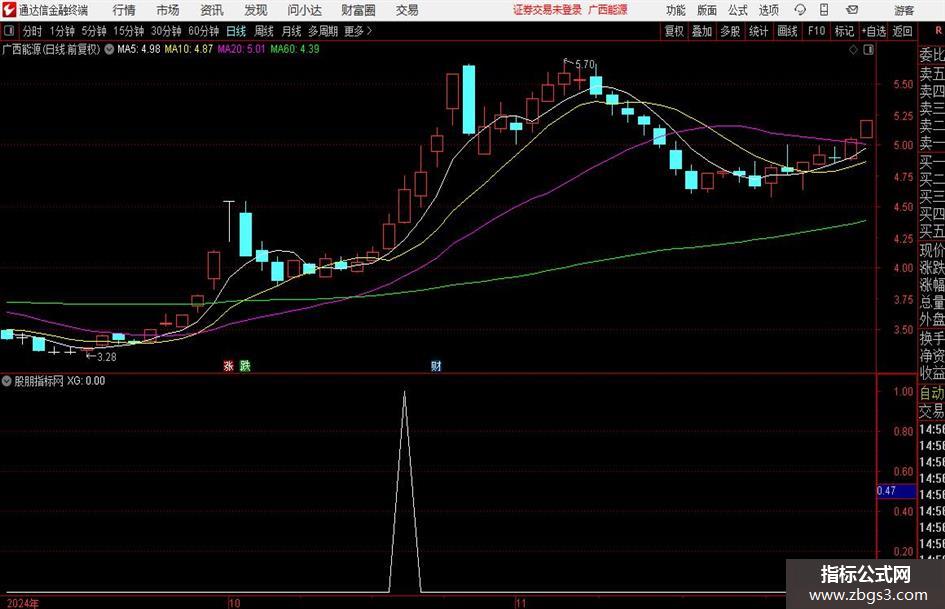Open the 发现 menu

(x=256, y=10)
